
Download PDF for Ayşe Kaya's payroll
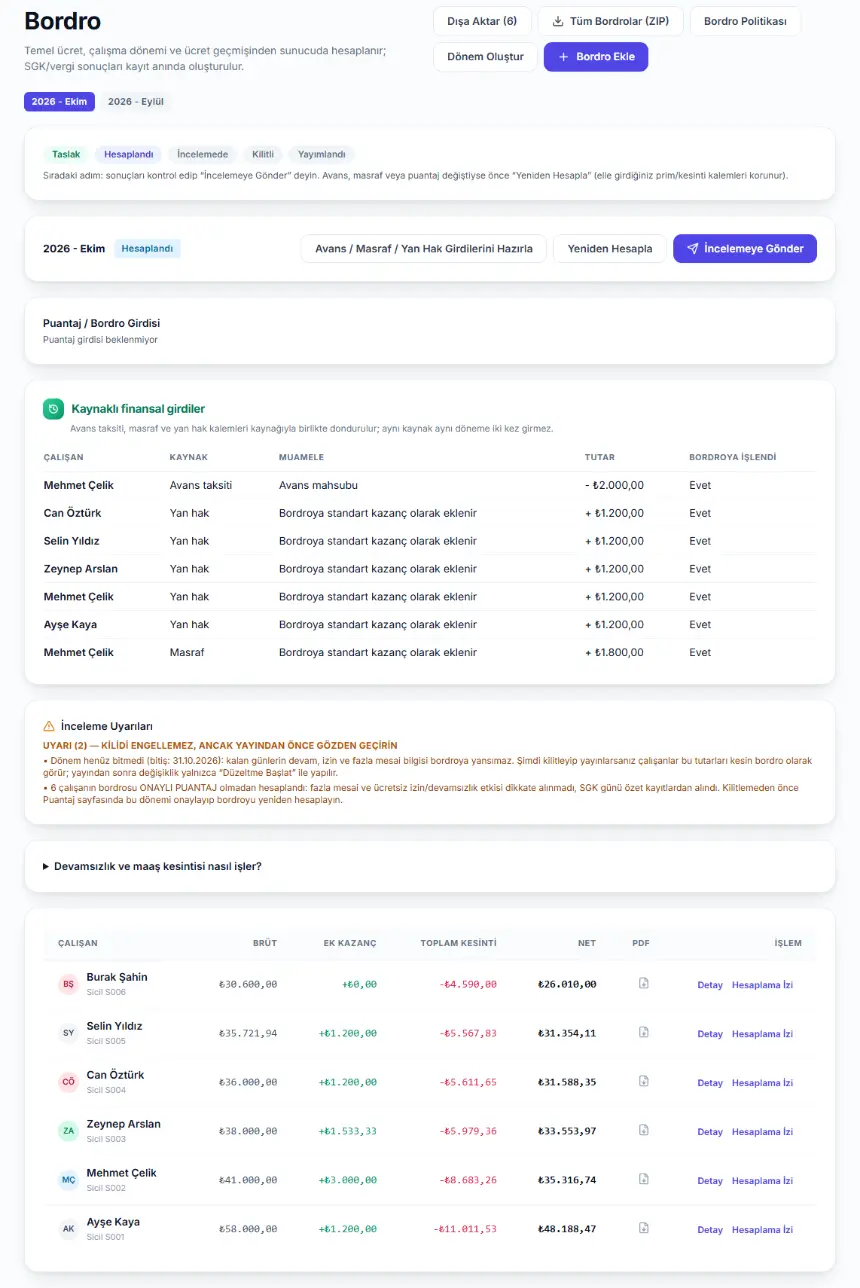pos(644,1228)
